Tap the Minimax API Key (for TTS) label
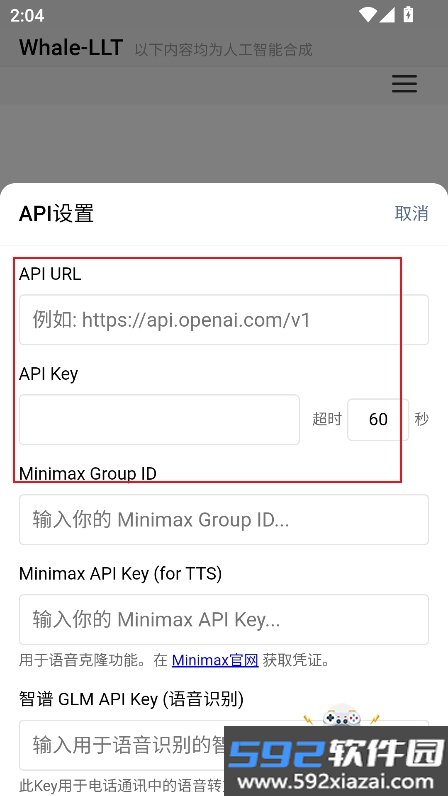This screenshot has width=448, height=796. tap(120, 574)
